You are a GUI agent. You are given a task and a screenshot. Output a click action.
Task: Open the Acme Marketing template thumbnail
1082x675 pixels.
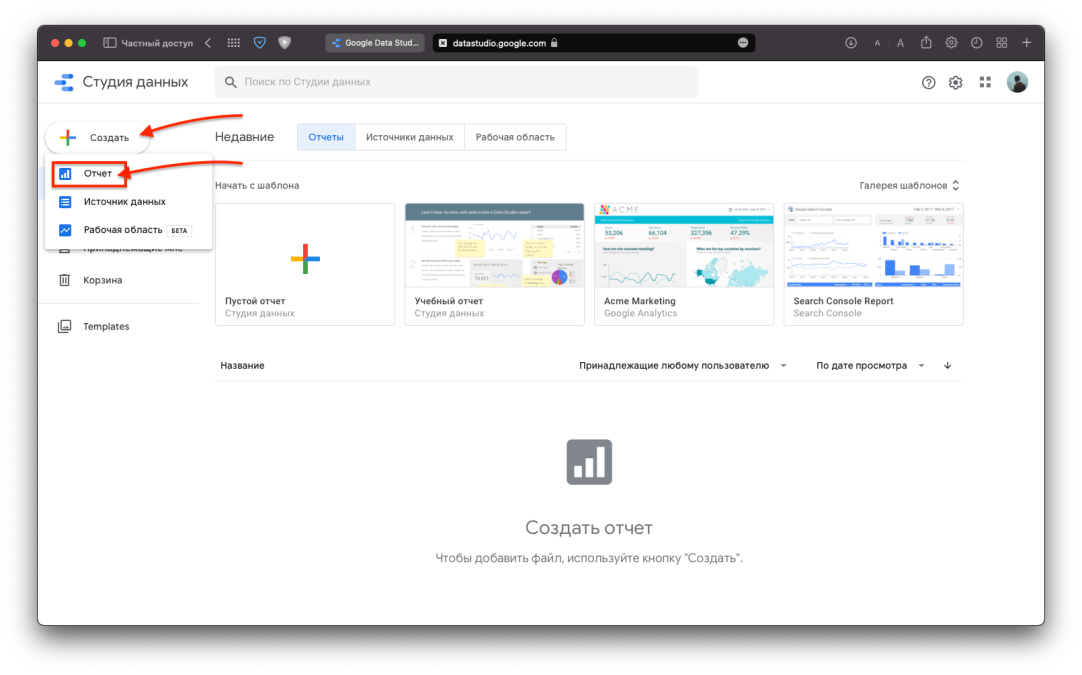[x=684, y=246]
